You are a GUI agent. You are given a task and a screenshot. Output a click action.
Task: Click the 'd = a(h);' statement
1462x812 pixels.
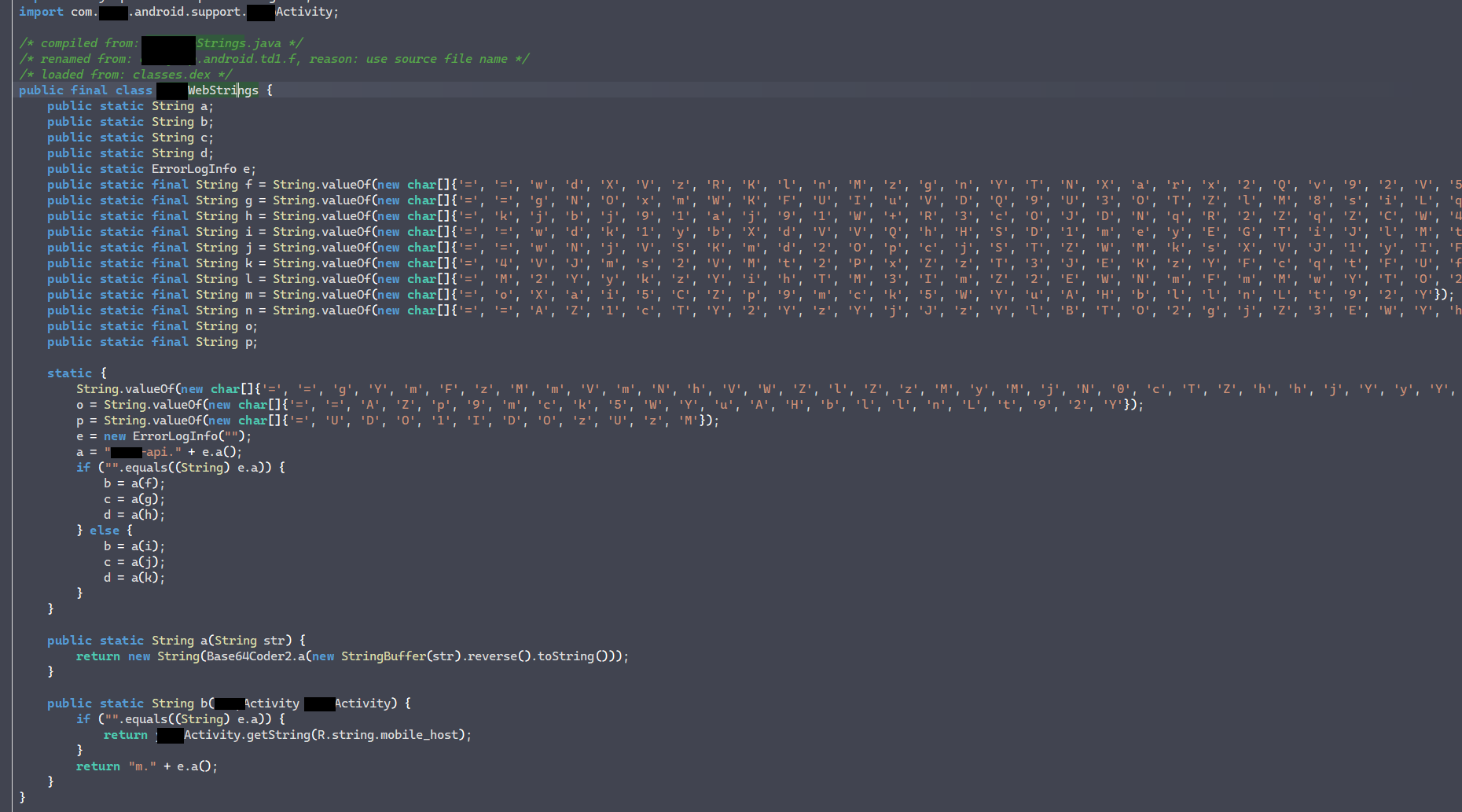point(134,515)
